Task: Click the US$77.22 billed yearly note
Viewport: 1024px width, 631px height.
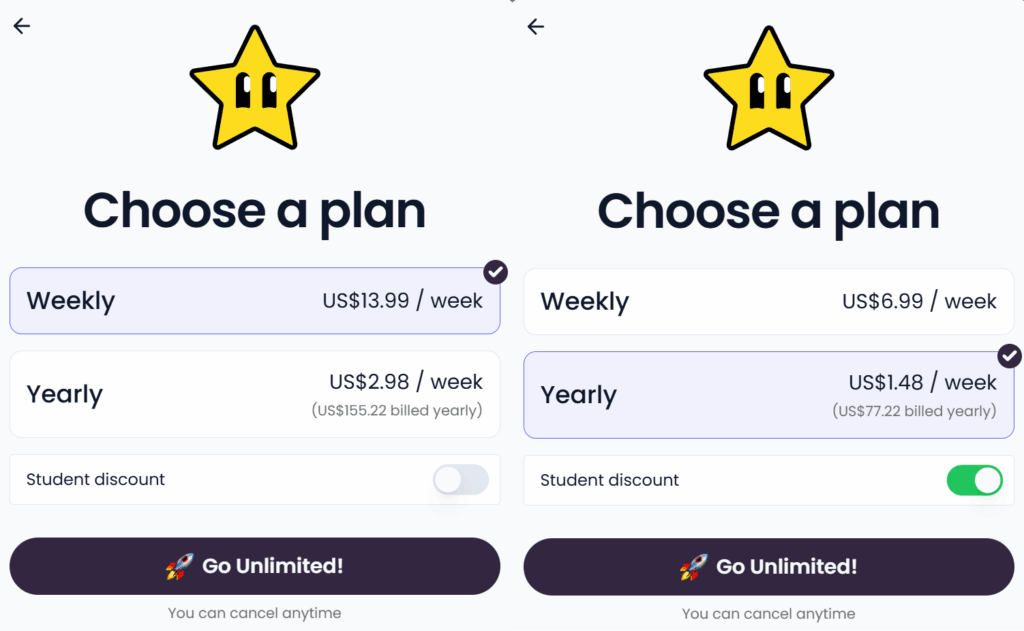Action: (914, 411)
